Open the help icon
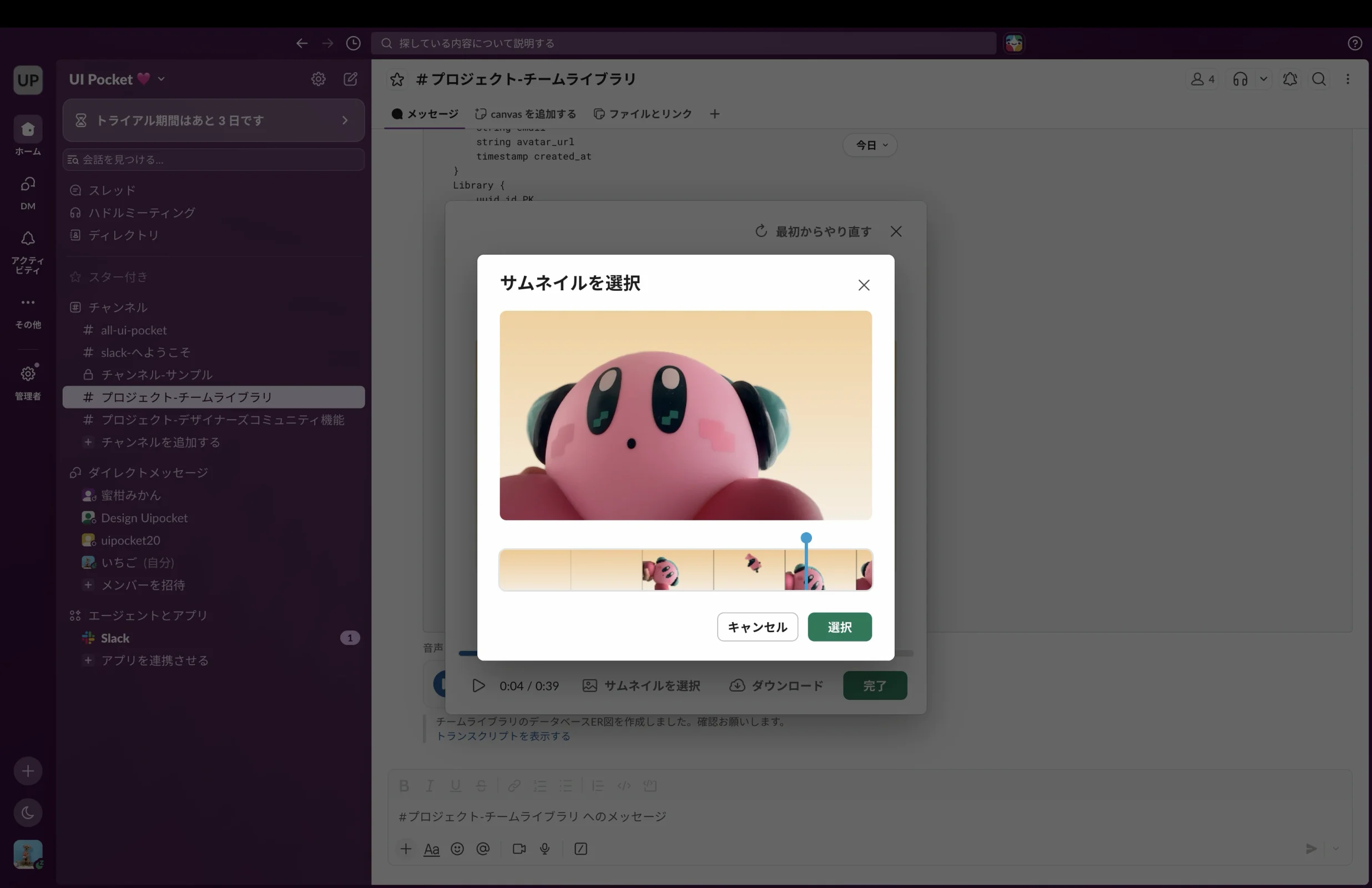 tap(1355, 43)
